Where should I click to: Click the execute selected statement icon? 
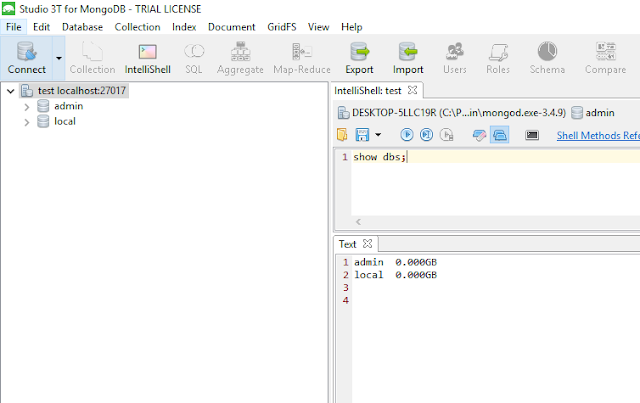coord(427,135)
